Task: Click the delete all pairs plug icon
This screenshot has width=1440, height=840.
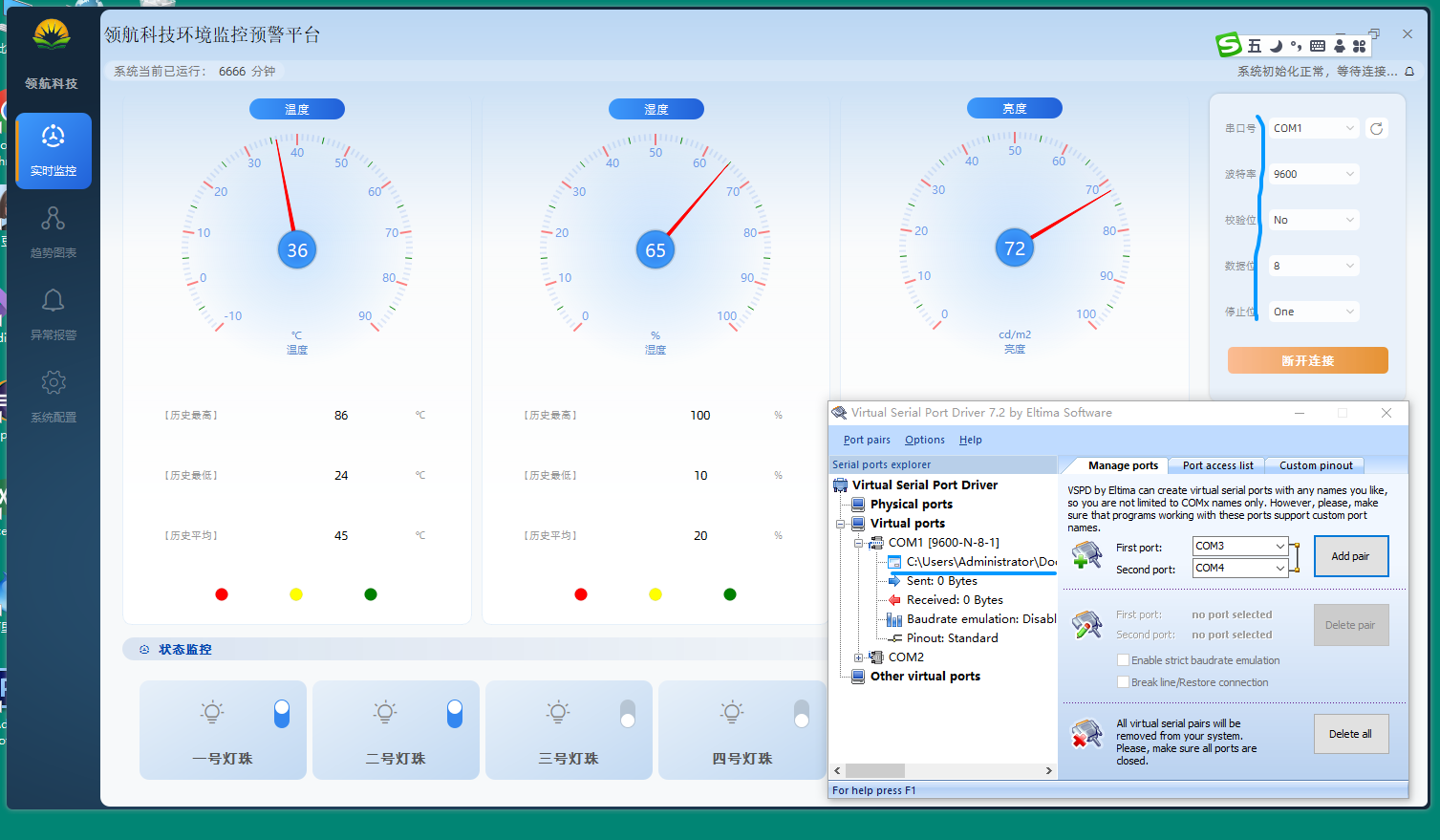Action: point(1086,734)
